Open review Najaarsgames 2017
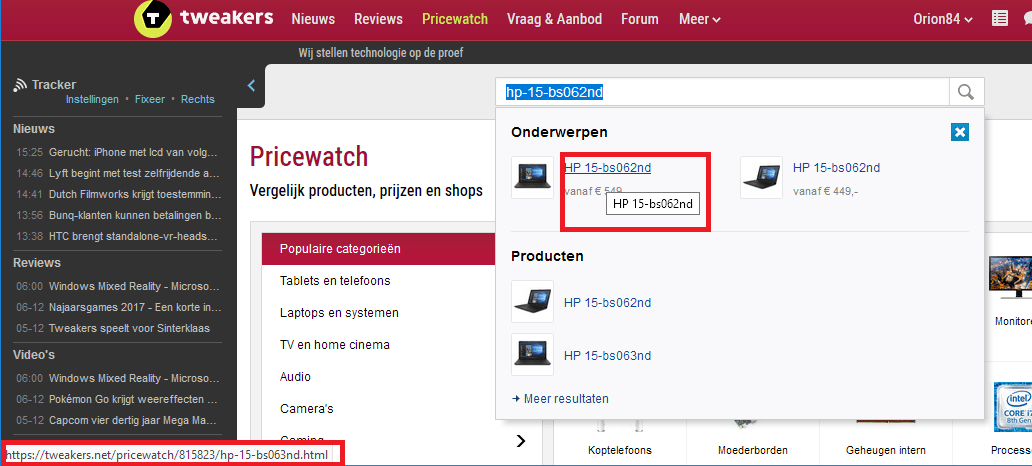Image resolution: width=1032 pixels, height=466 pixels. (134, 307)
